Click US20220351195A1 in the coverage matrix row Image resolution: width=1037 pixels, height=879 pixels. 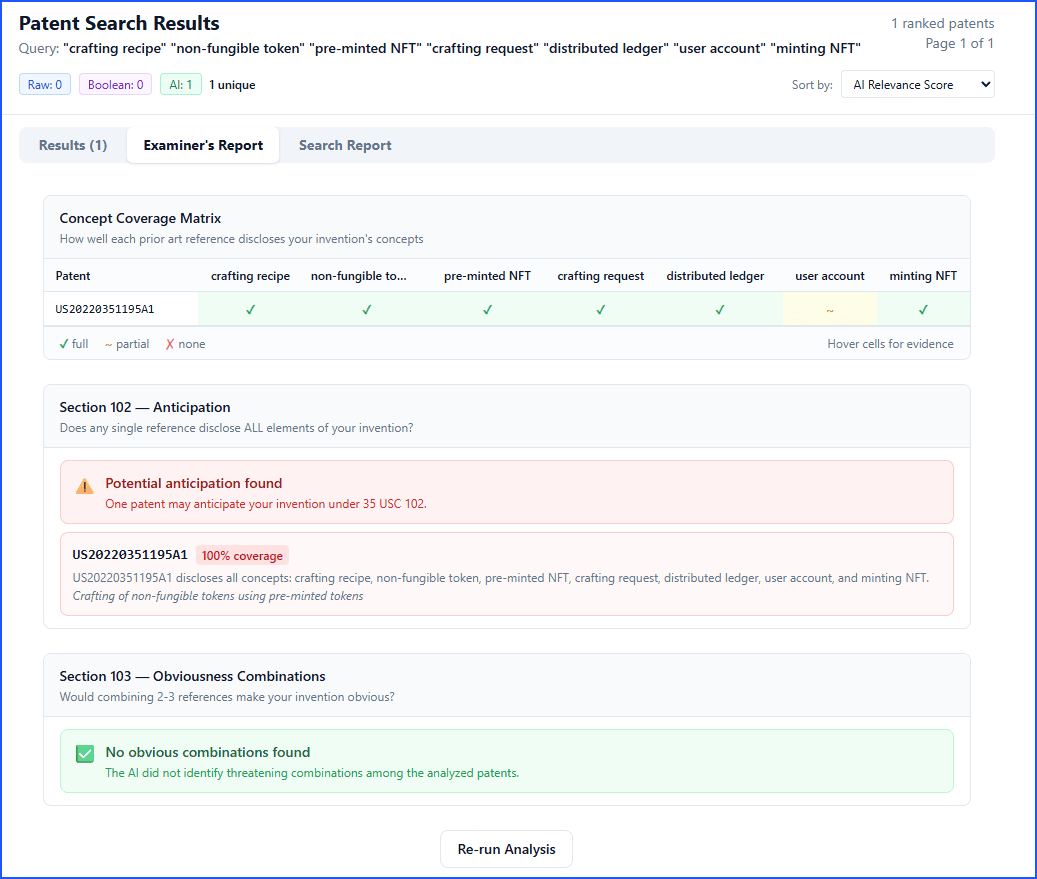point(105,310)
